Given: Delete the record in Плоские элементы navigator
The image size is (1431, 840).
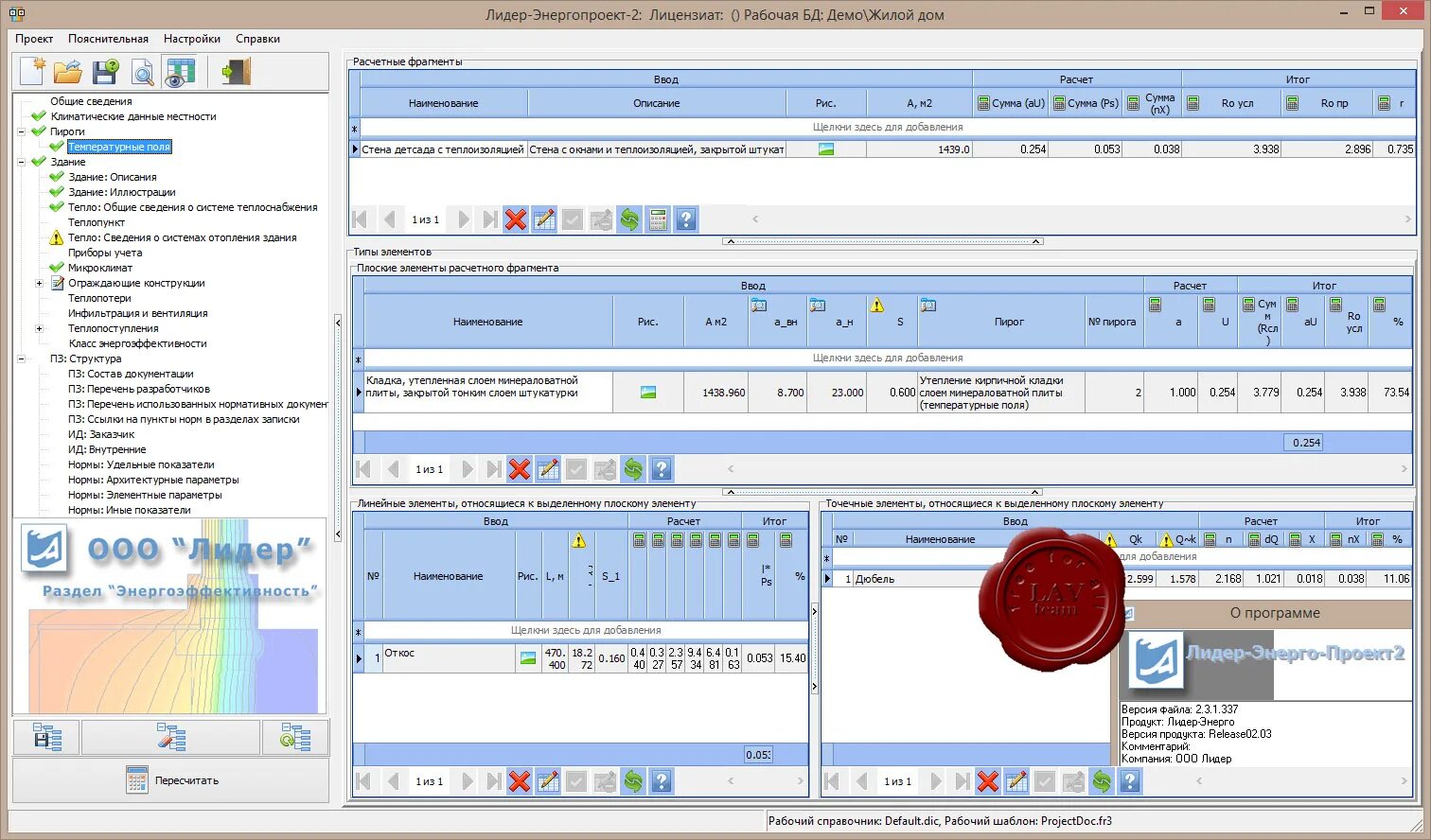Looking at the screenshot, I should 520,469.
